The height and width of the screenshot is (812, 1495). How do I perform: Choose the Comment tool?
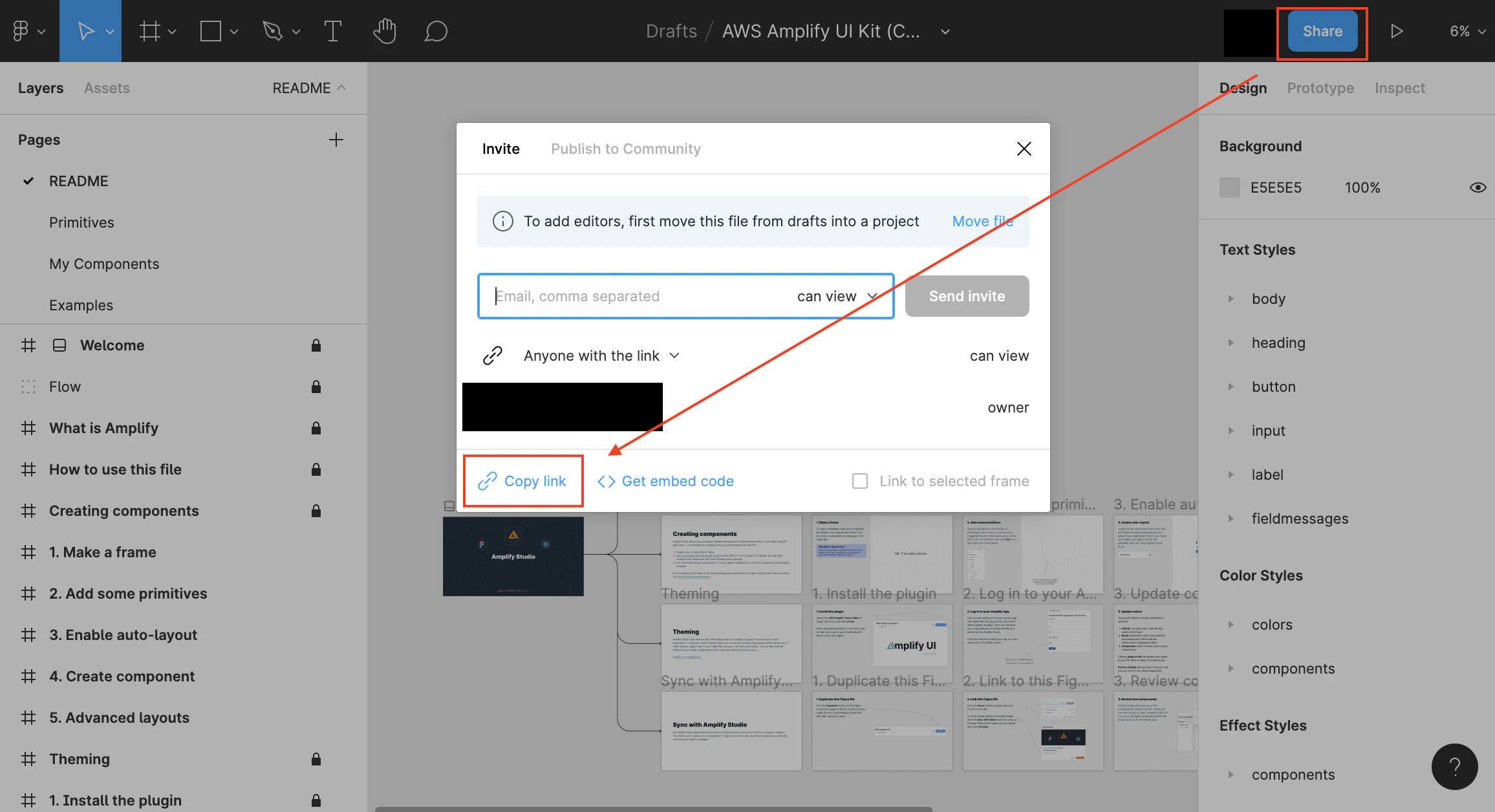point(436,31)
